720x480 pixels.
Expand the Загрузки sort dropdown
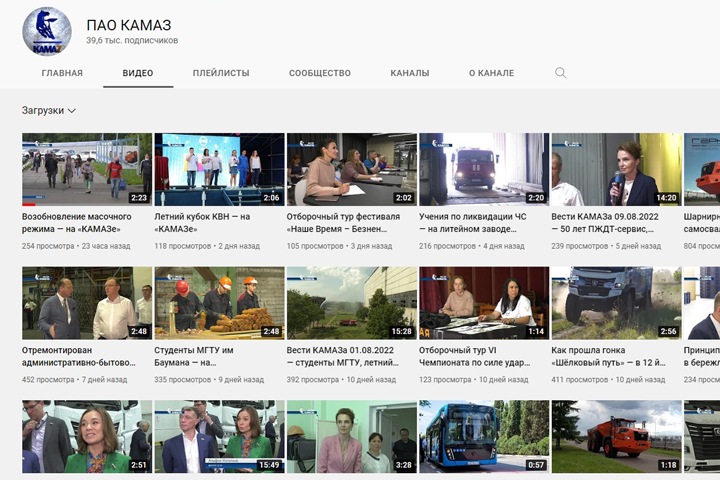(49, 111)
